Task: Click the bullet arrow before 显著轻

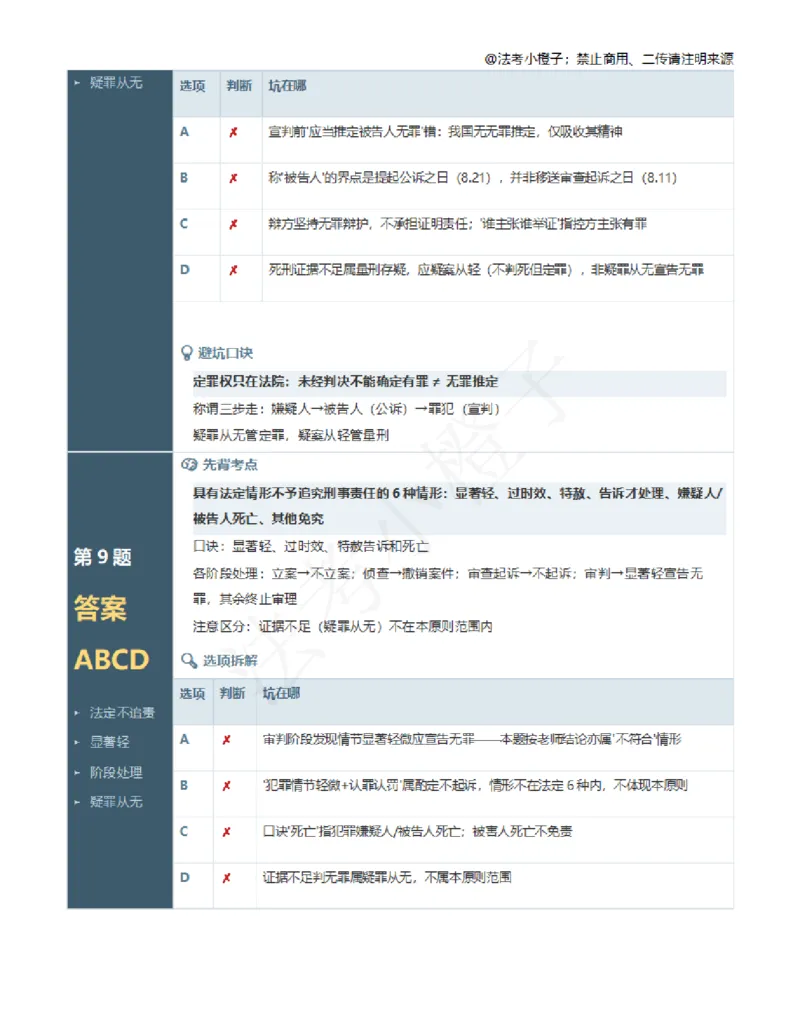Action: (x=77, y=742)
